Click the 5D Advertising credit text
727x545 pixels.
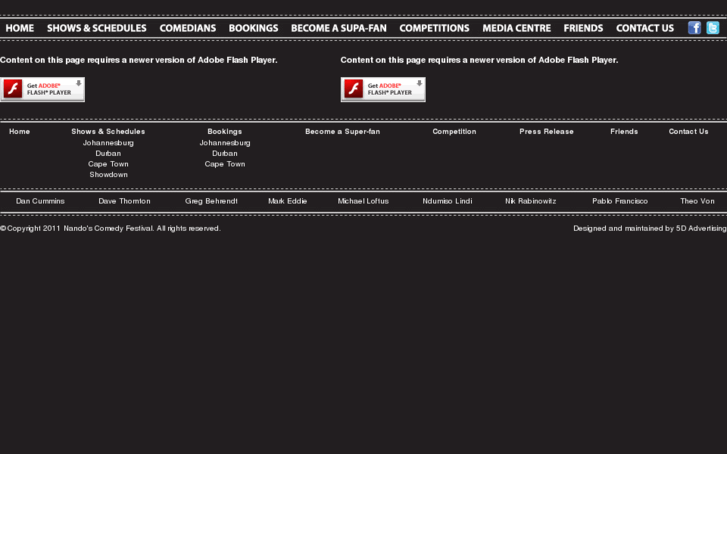(701, 229)
